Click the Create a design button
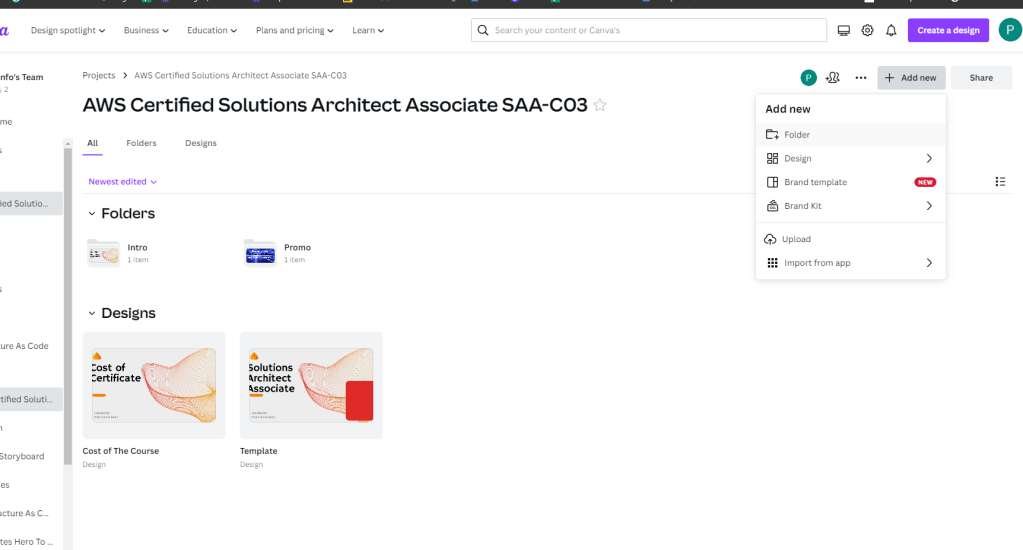The image size is (1023, 550). (948, 30)
